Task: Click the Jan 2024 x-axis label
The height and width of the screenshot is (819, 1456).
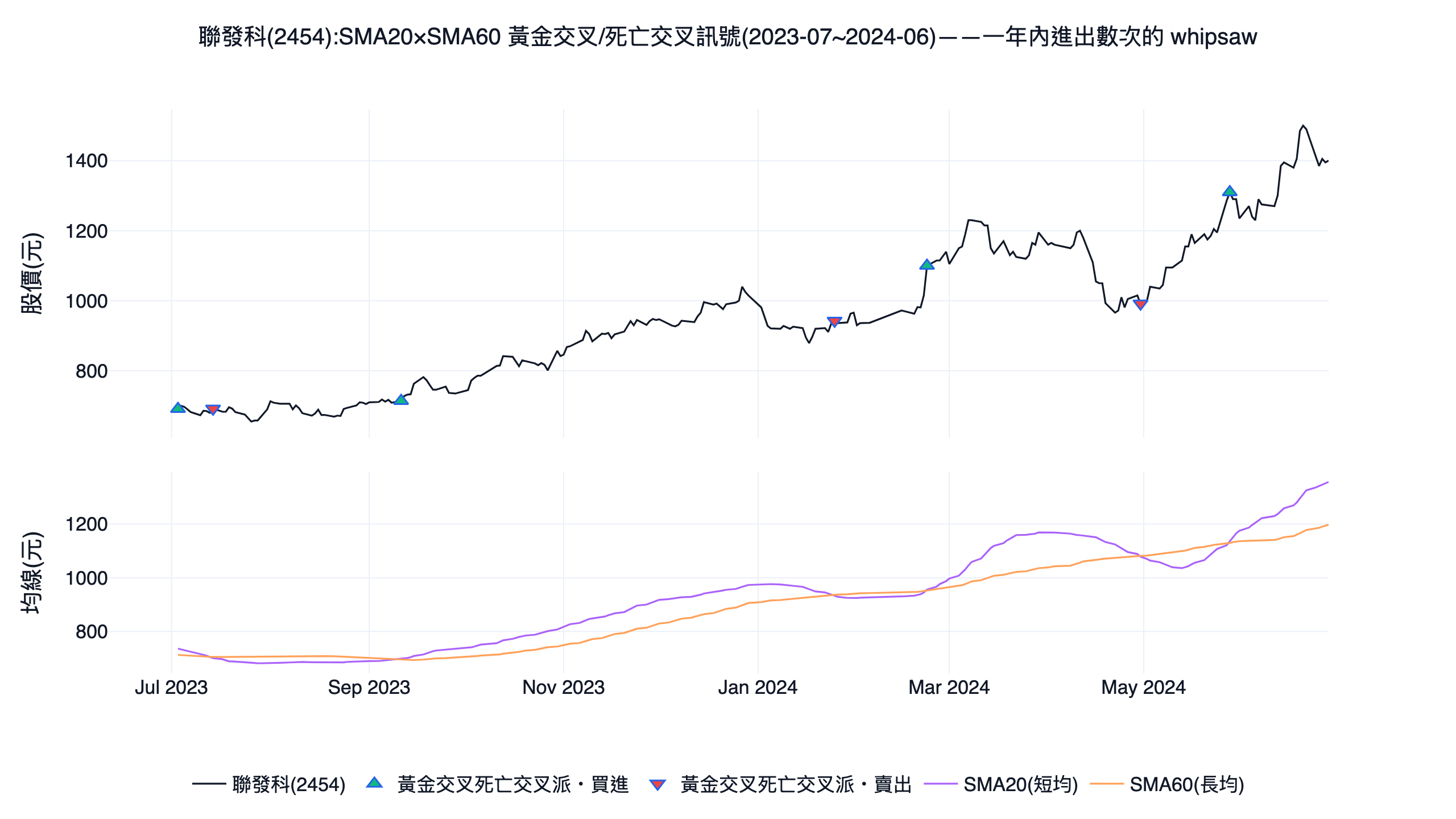Action: point(758,688)
